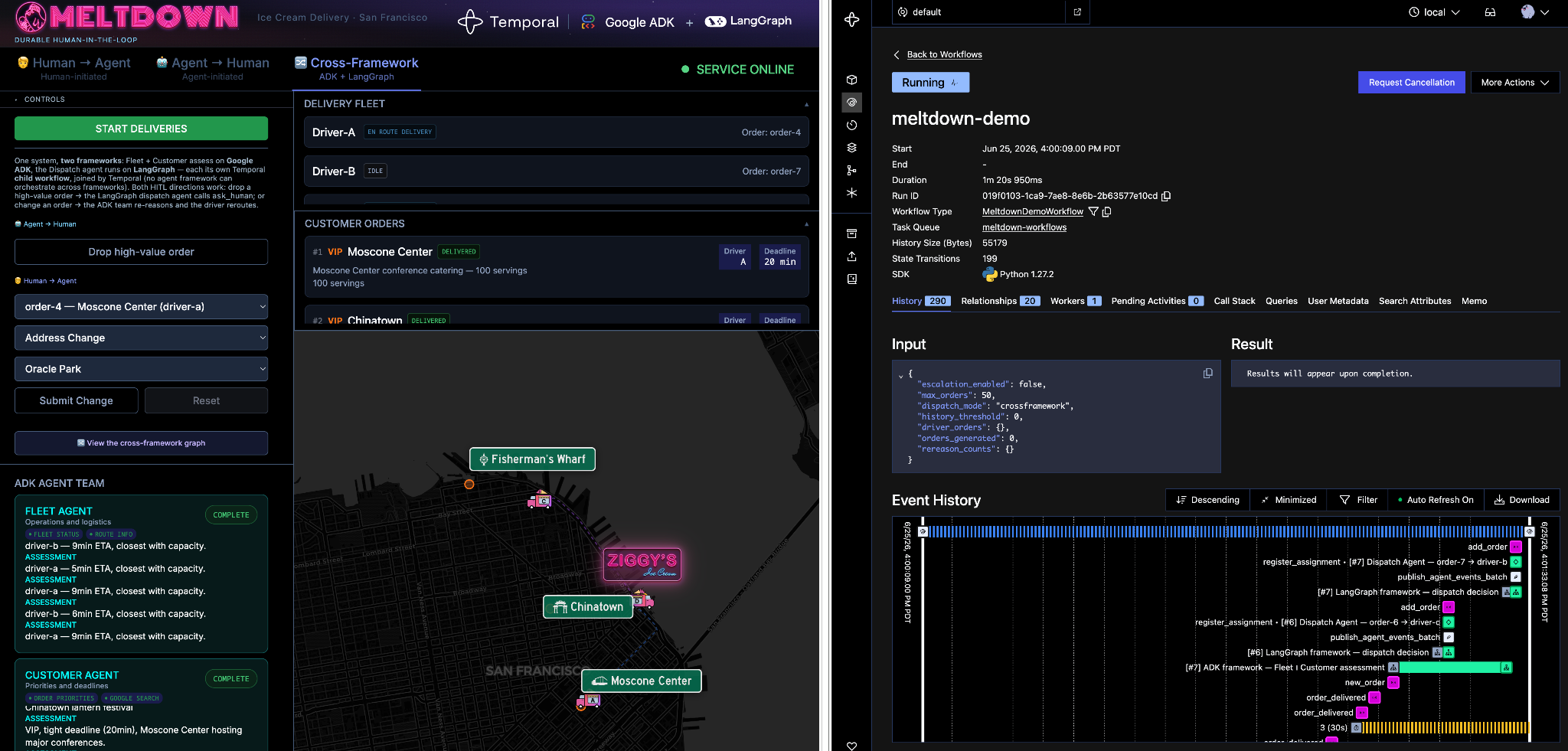The image size is (1568, 751).
Task: Open the order-4 Moscone Center order dropdown
Action: [x=141, y=307]
